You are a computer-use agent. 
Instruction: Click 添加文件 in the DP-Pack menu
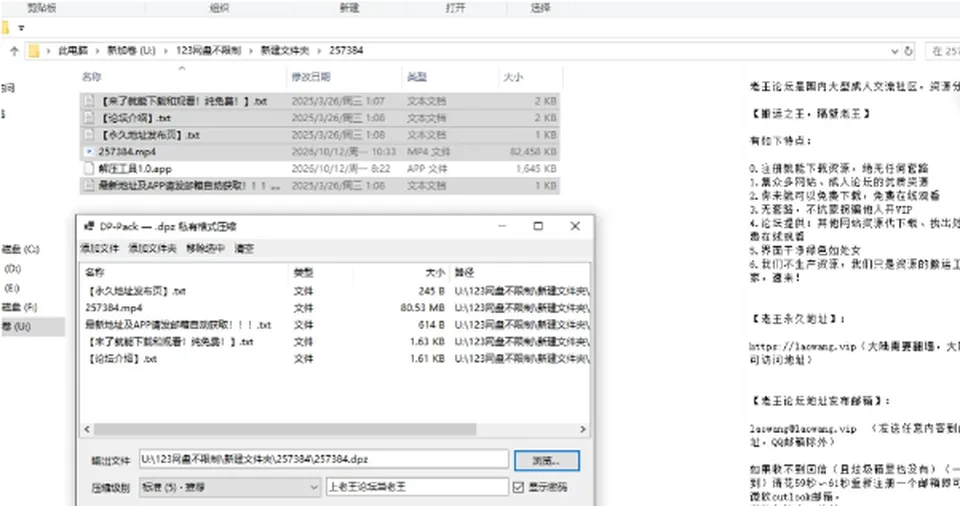pyautogui.click(x=100, y=248)
